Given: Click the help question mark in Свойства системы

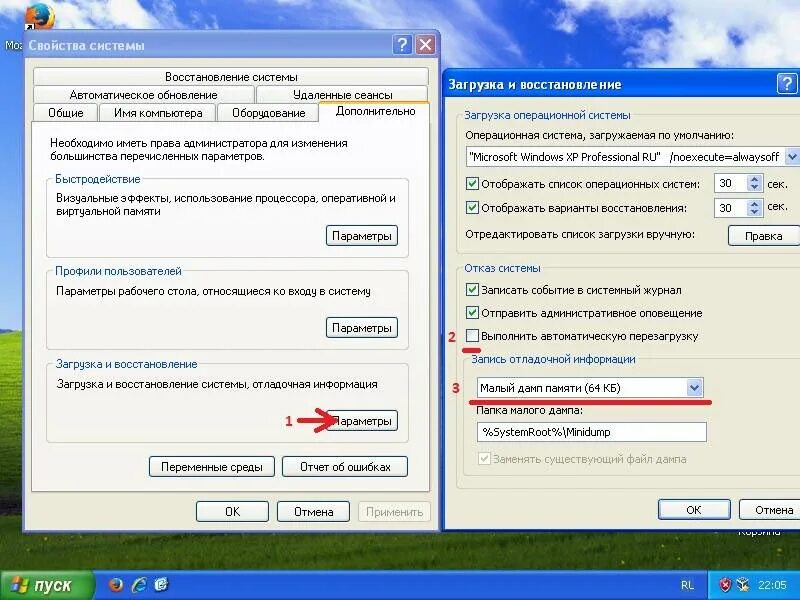Looking at the screenshot, I should (x=402, y=45).
